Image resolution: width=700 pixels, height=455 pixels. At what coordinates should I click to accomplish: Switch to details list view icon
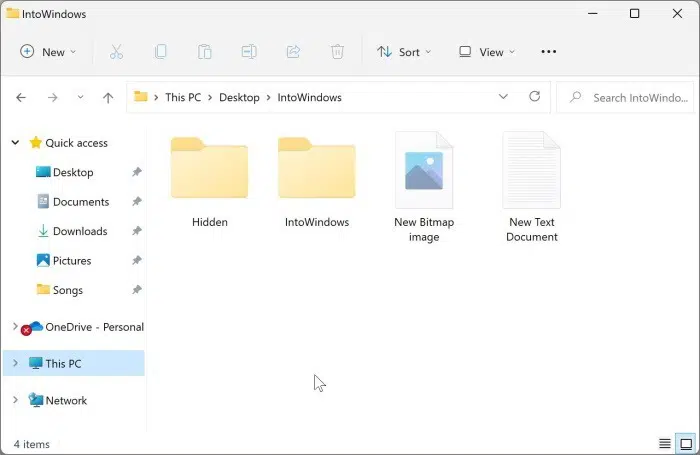[665, 443]
